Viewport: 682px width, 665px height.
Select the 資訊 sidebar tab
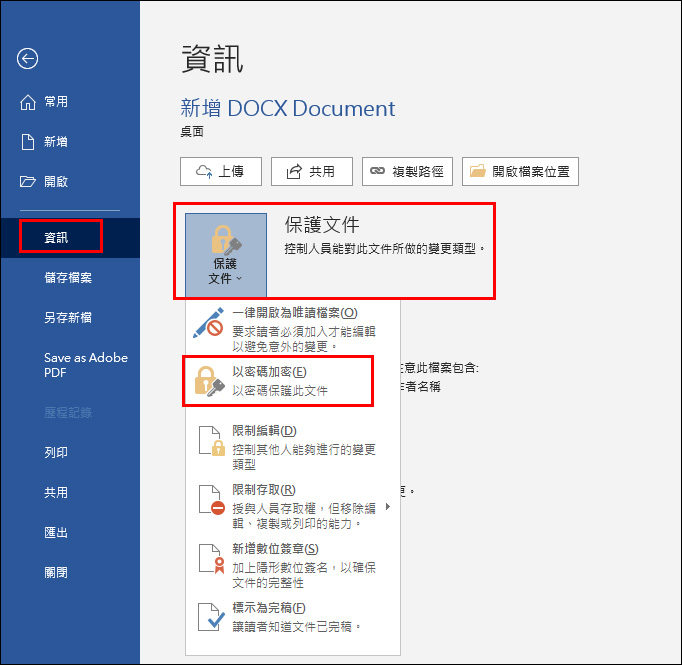pyautogui.click(x=70, y=238)
